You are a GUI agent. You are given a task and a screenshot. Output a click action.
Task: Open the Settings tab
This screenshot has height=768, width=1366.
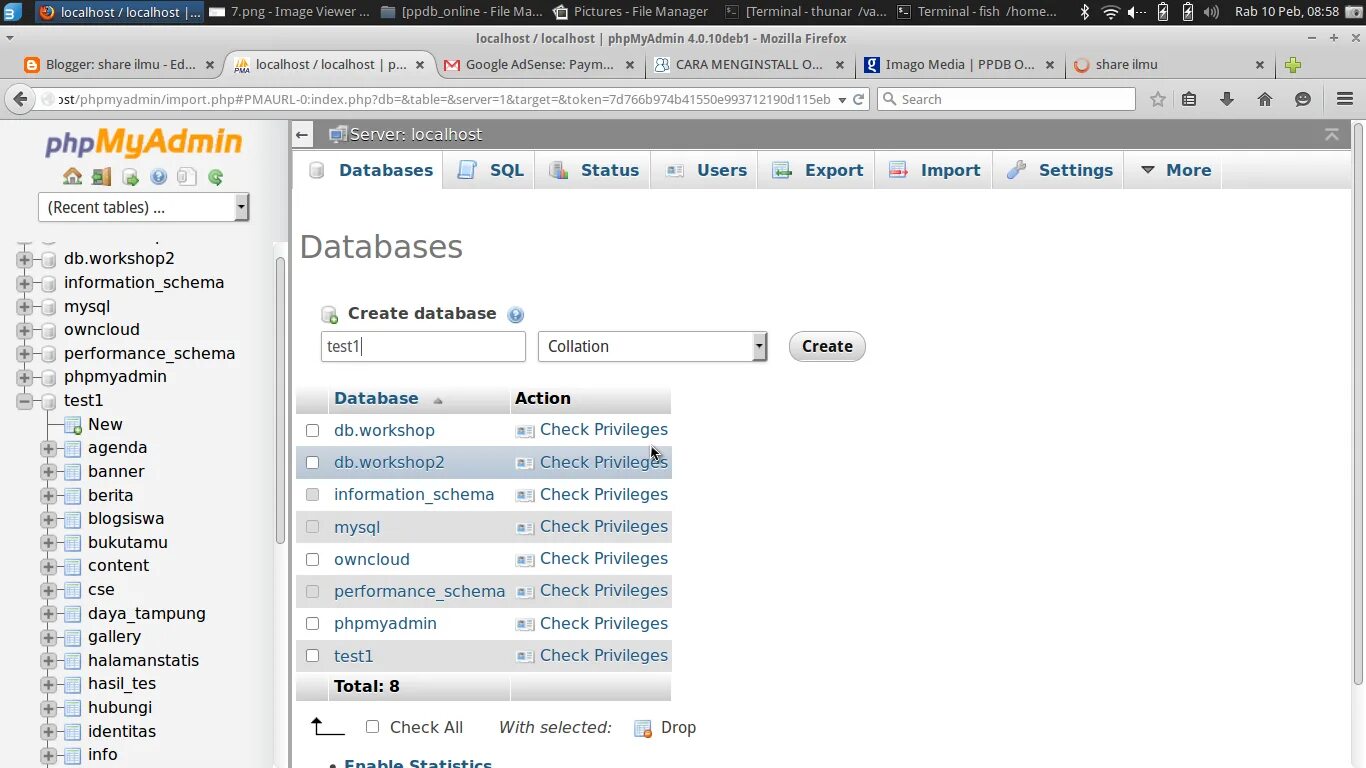tap(1059, 170)
